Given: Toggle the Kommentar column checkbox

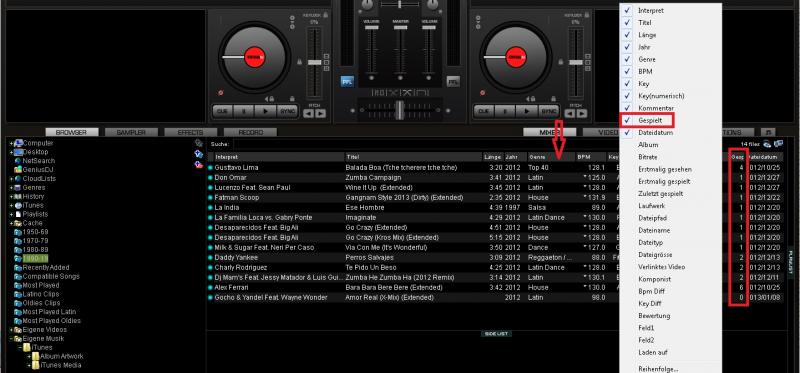Looking at the screenshot, I should tap(628, 108).
